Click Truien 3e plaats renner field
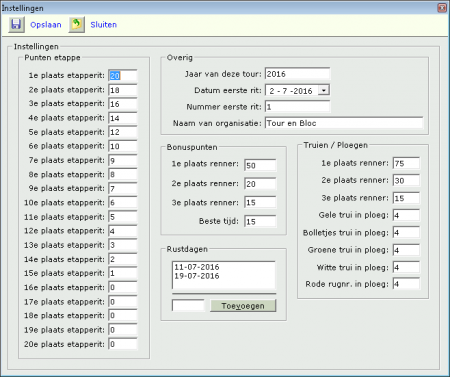 (406, 198)
